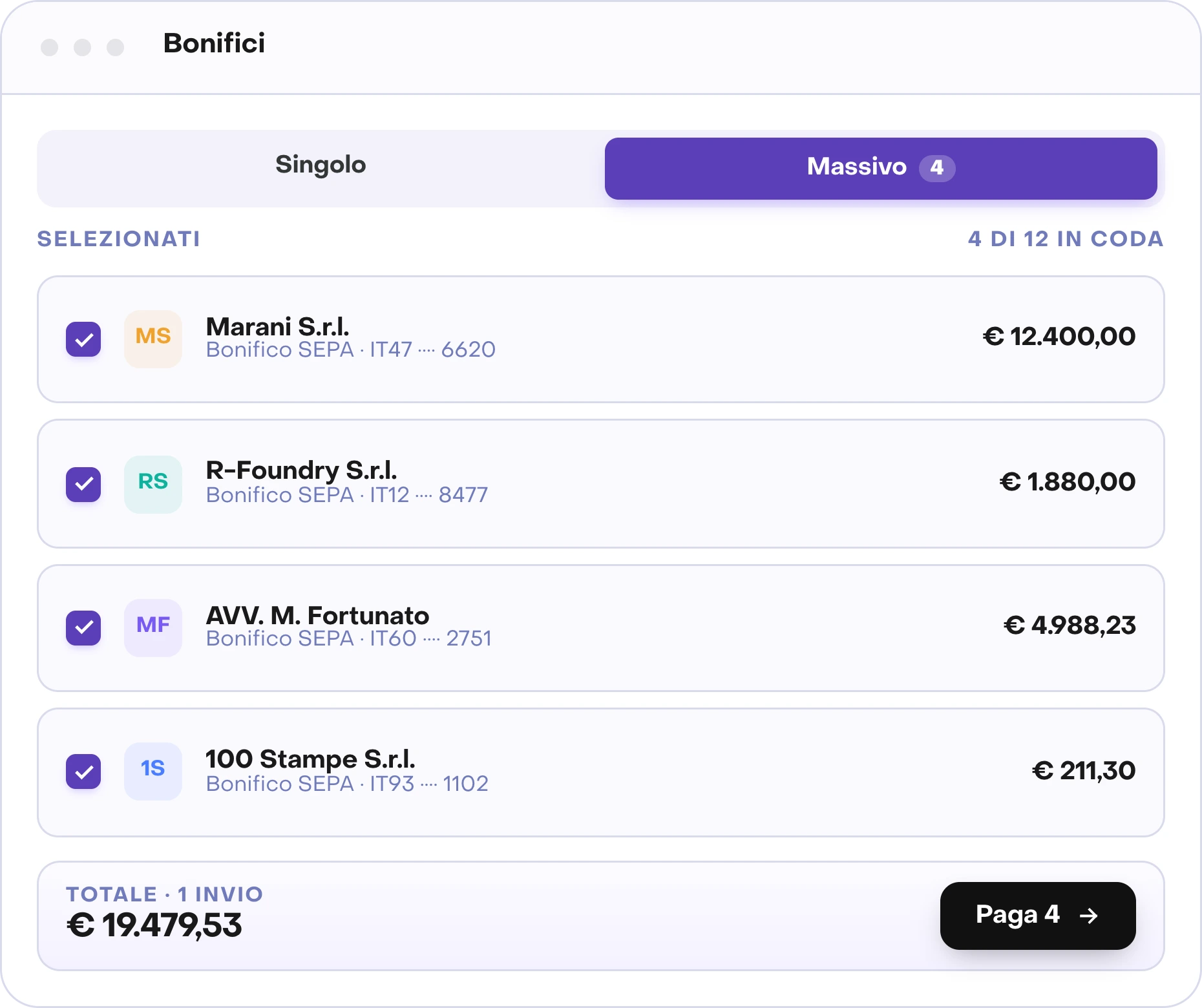This screenshot has width=1202, height=1008.
Task: Click the first window control dot
Action: [x=50, y=47]
